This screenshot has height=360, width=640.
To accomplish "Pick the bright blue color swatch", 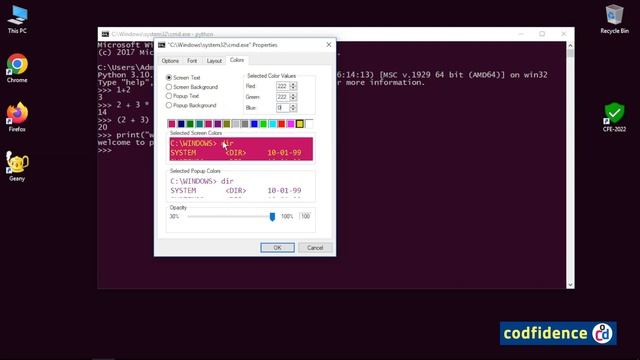I will pos(254,124).
